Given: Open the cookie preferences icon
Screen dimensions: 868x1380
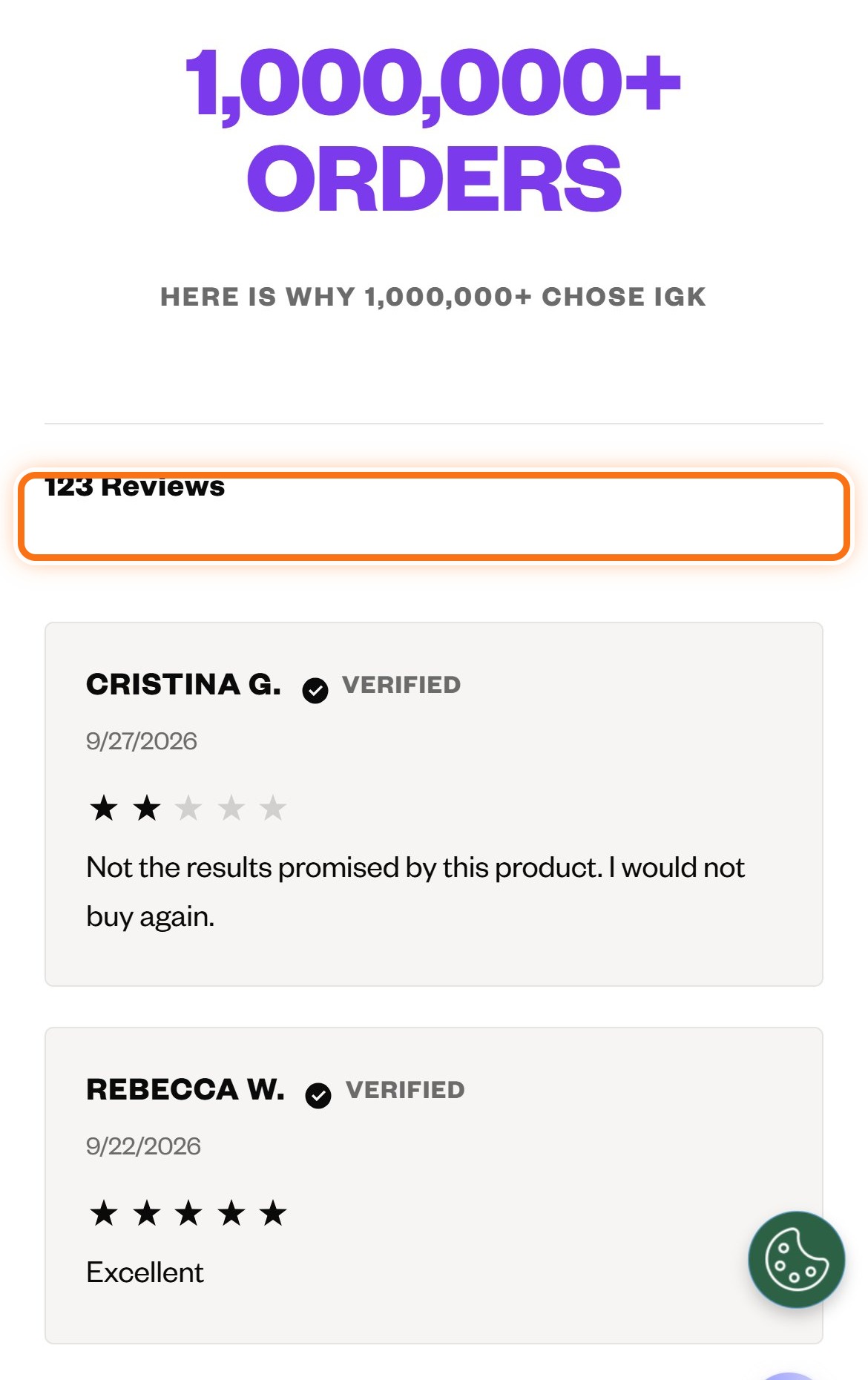Looking at the screenshot, I should 796,1260.
